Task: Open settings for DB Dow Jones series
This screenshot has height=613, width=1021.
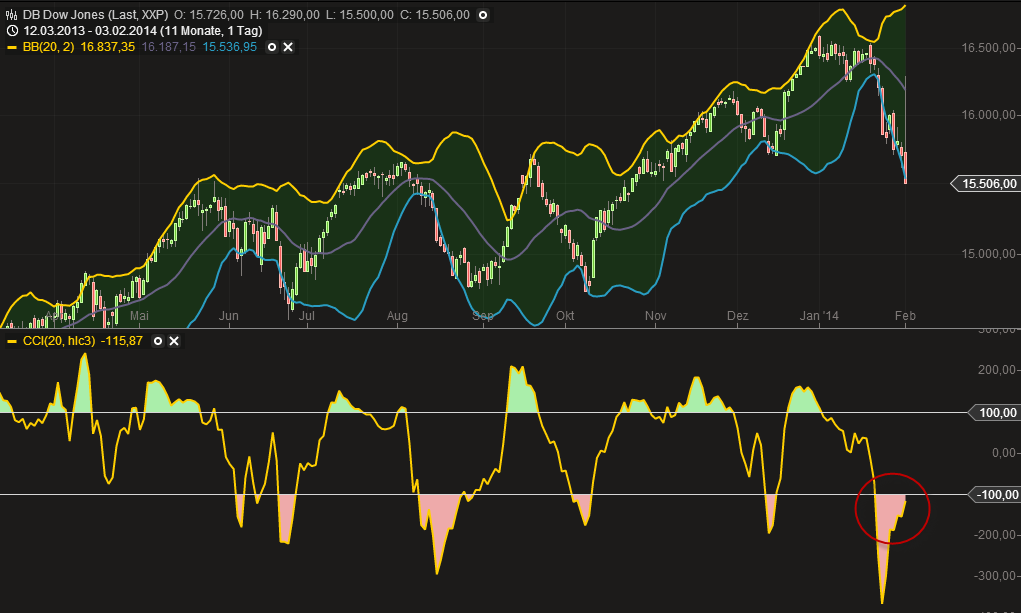Action: point(483,15)
